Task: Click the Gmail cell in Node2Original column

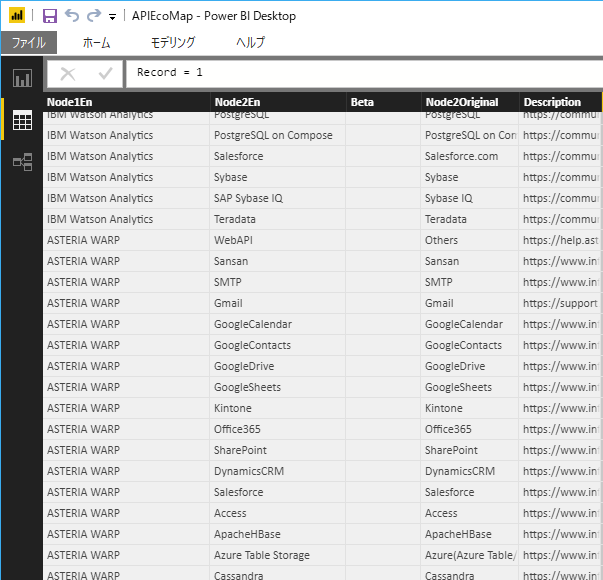Action: coord(470,303)
